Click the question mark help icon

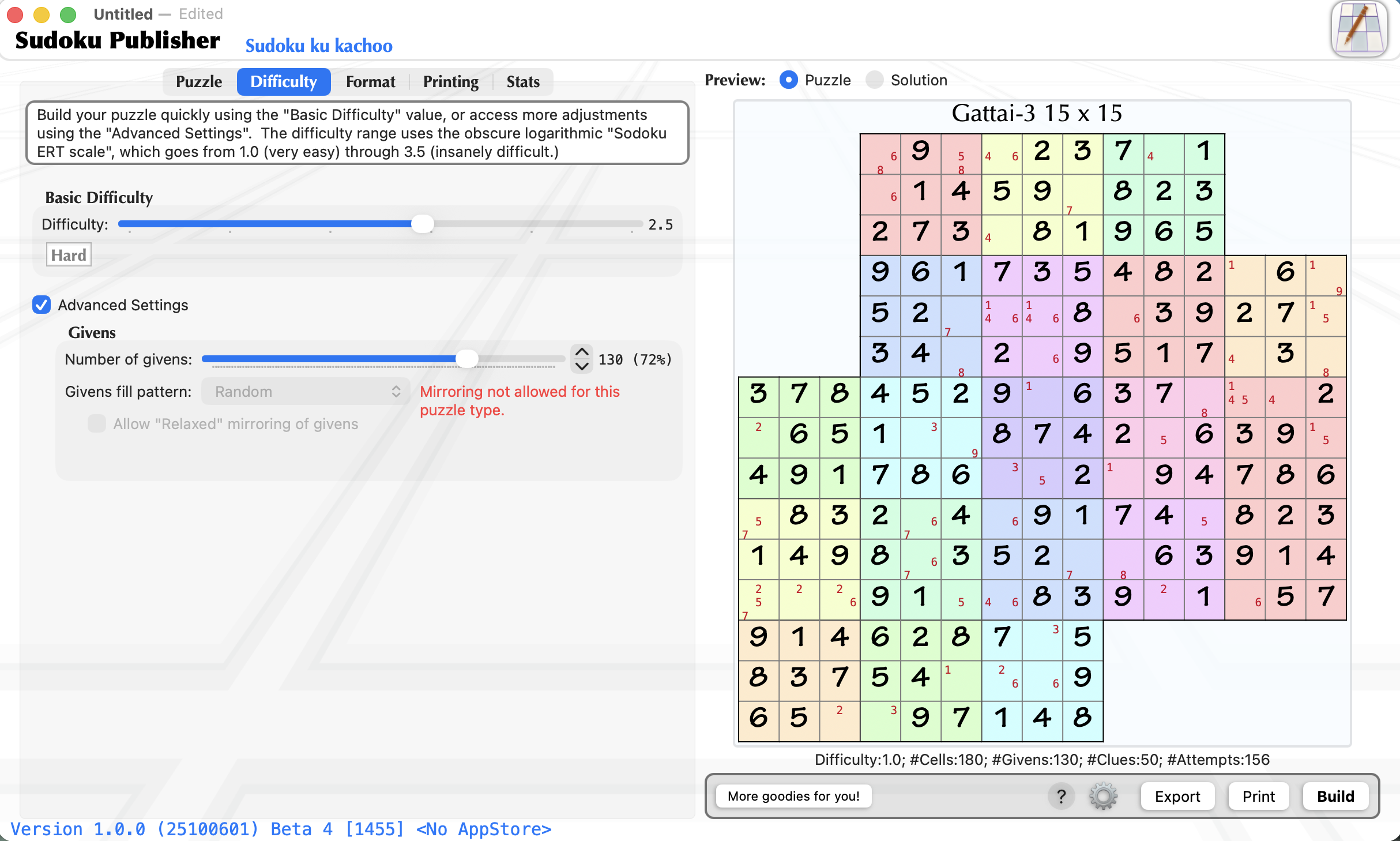click(x=1061, y=796)
